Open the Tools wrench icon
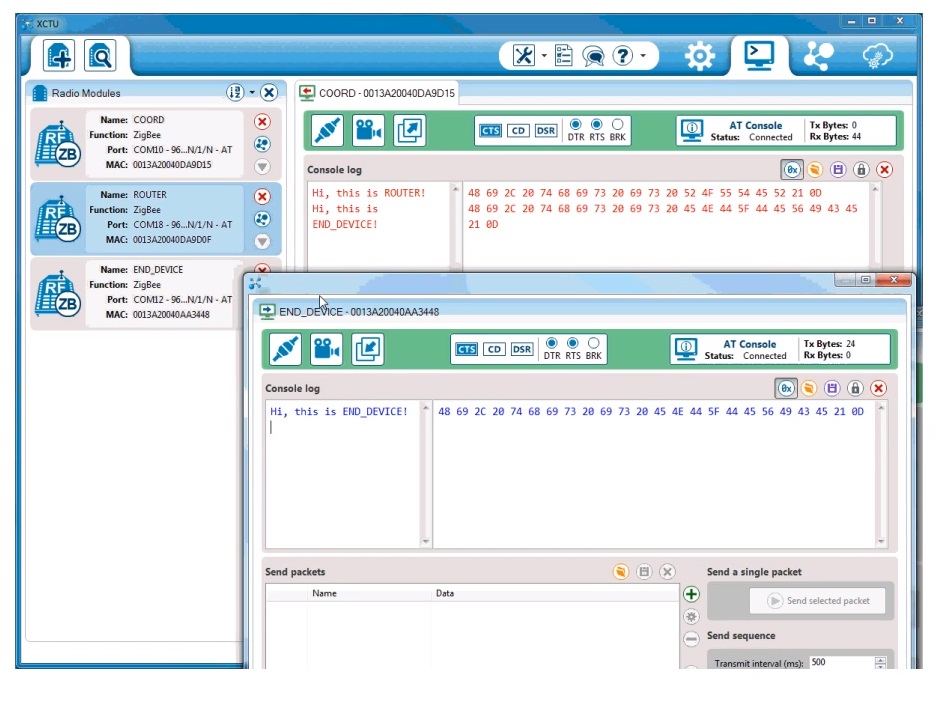Screen dimensions: 941x703 coord(523,56)
